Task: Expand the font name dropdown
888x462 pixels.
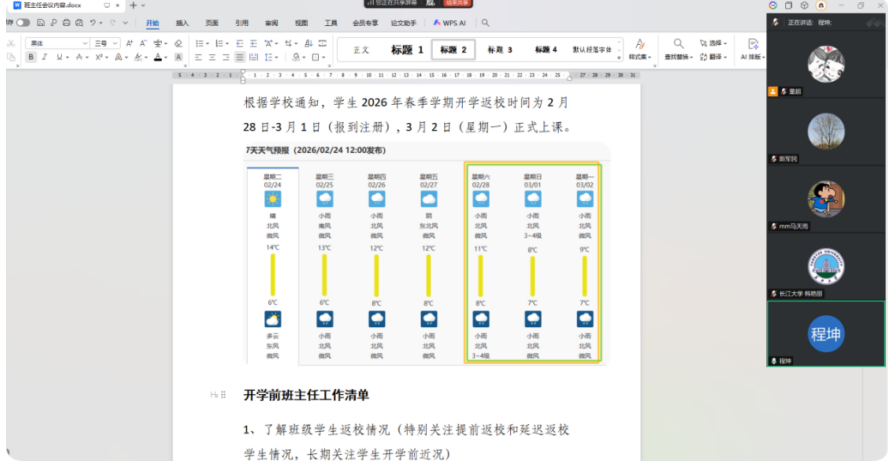Action: coord(84,43)
